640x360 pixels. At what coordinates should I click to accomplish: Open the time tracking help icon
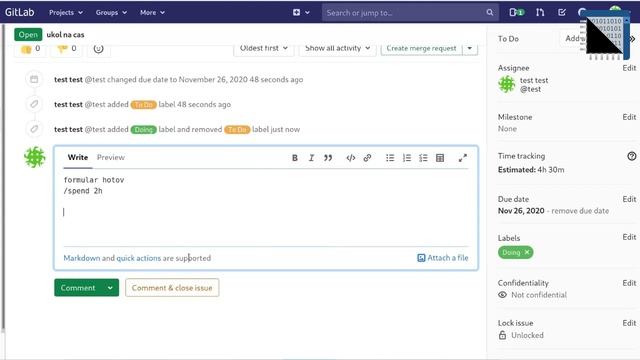point(631,156)
